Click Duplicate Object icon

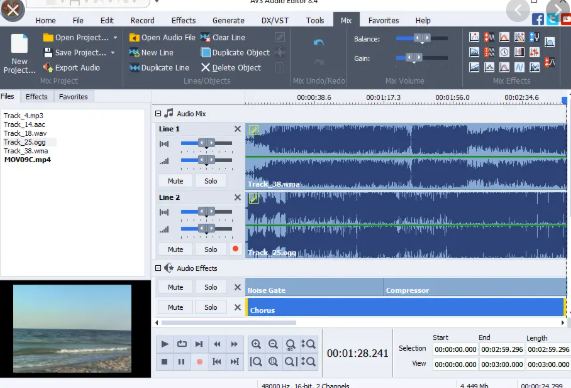pyautogui.click(x=206, y=53)
